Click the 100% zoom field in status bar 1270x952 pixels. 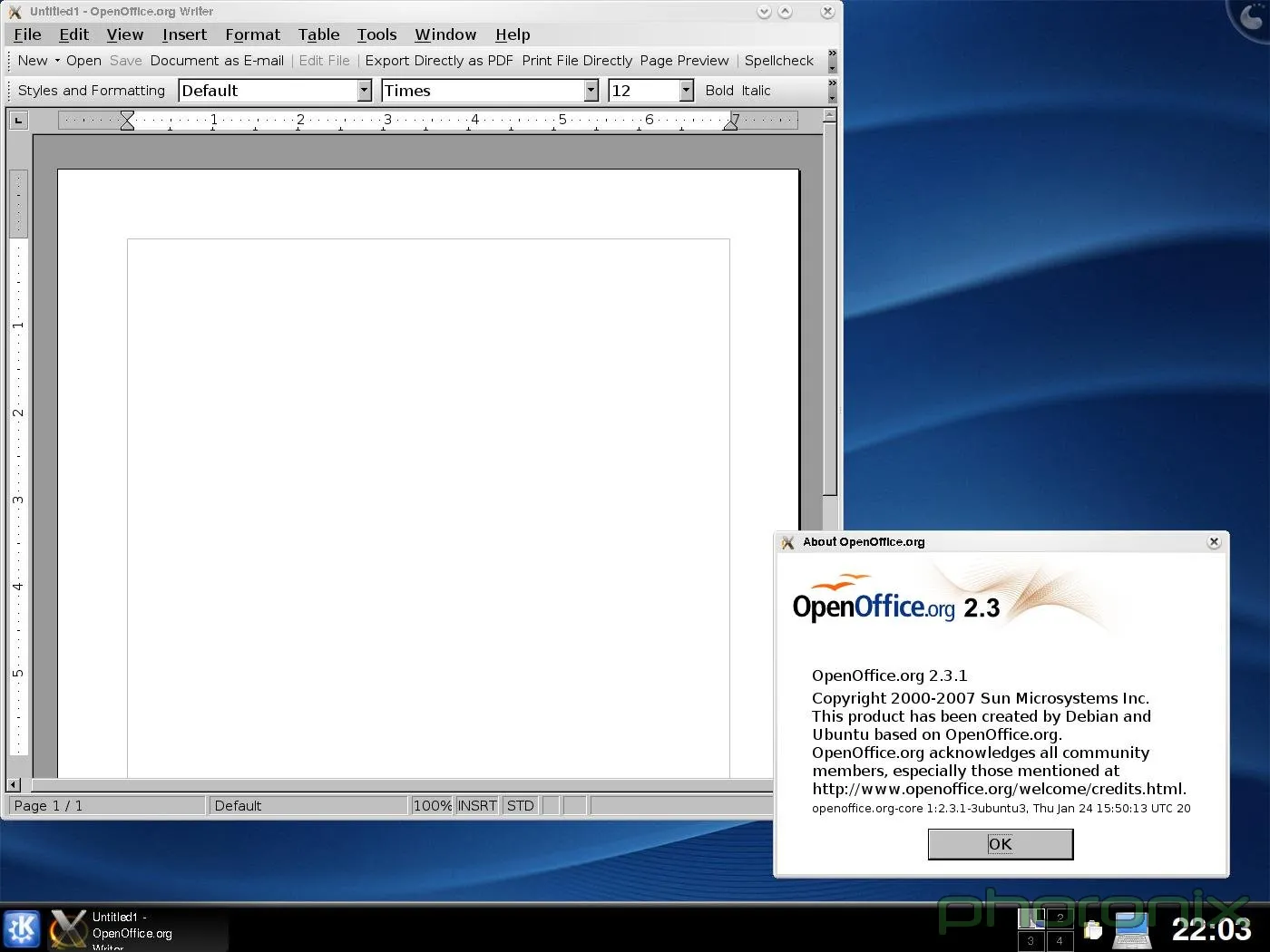coord(432,805)
